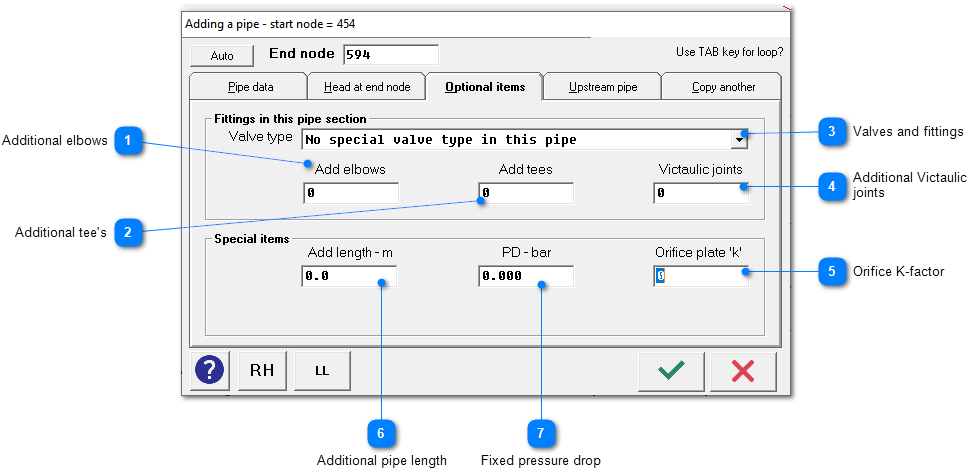Focus the Add elbows input field

(351, 193)
